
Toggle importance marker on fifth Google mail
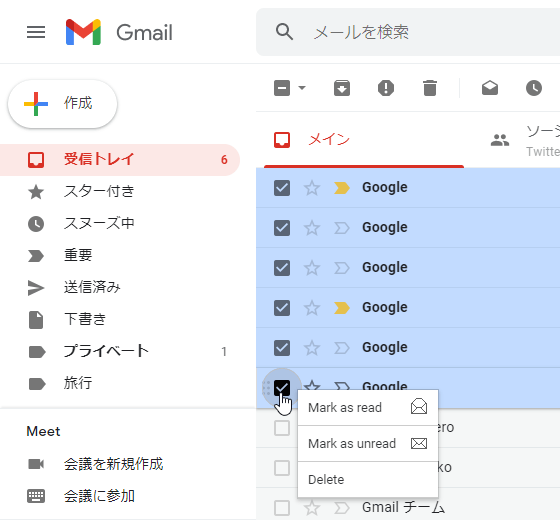click(x=342, y=348)
